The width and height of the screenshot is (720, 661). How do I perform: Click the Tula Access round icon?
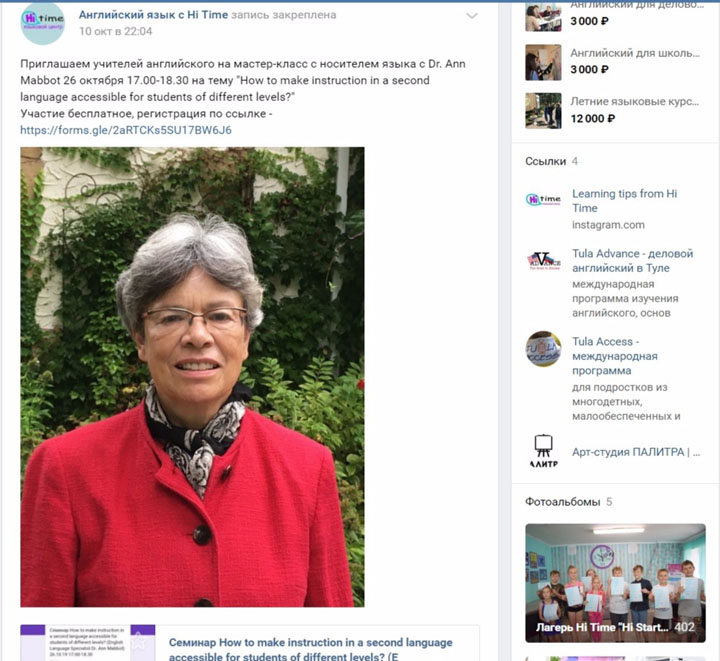[x=543, y=349]
